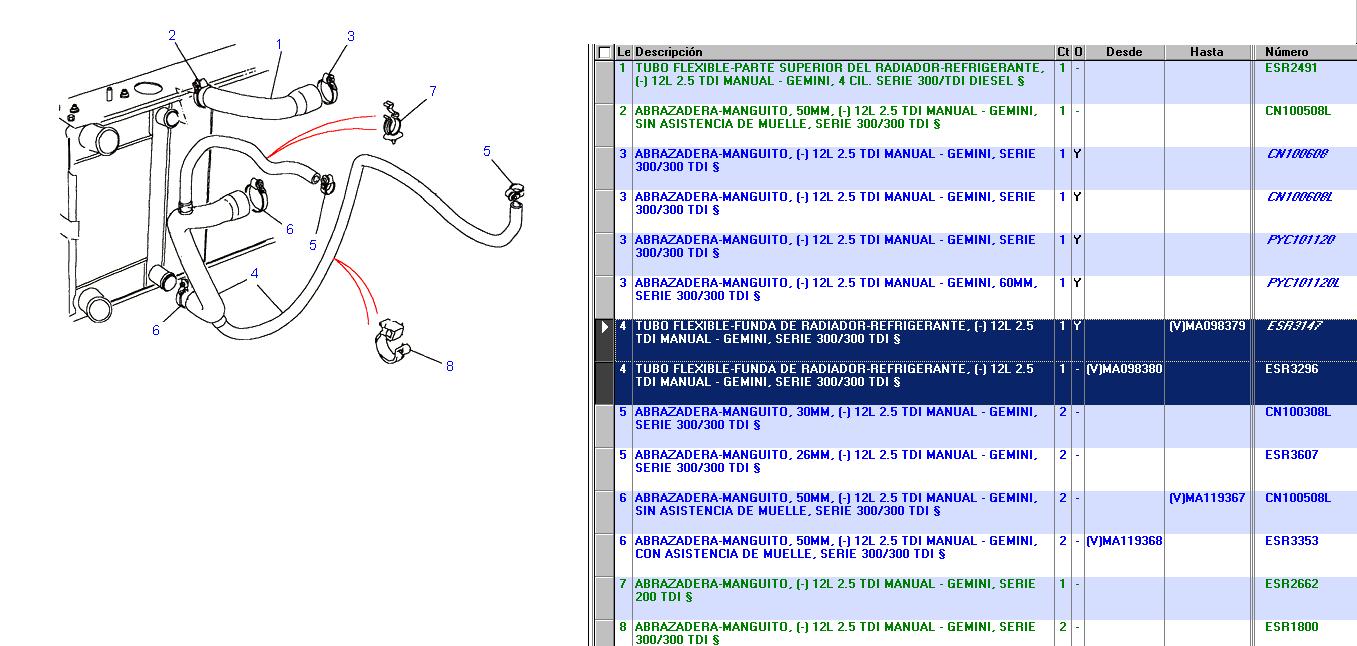Open part number CN100608
Screen dimensions: 1357x646
pyautogui.click(x=1297, y=154)
